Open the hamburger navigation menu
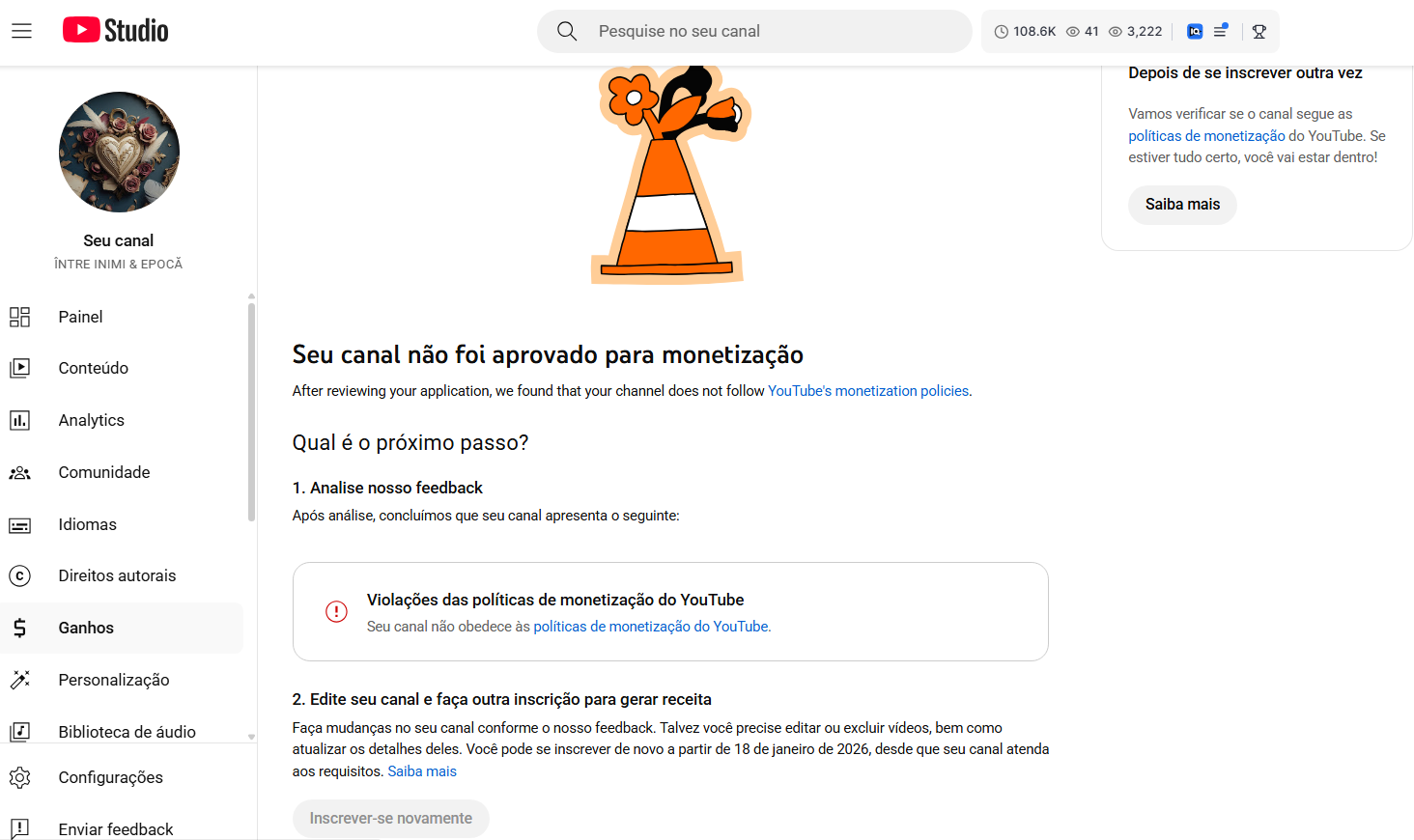 [x=21, y=31]
